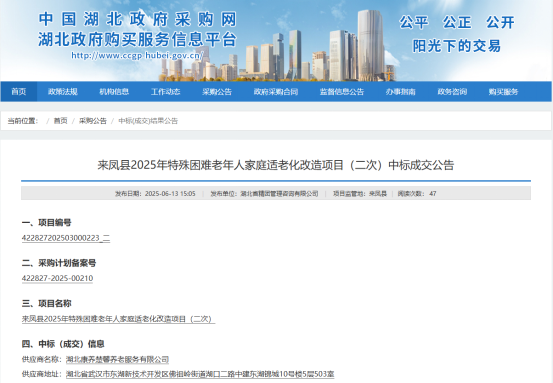Click the filing number 422827-2025-00210
Screen dimensions: 553x383
tap(57, 278)
